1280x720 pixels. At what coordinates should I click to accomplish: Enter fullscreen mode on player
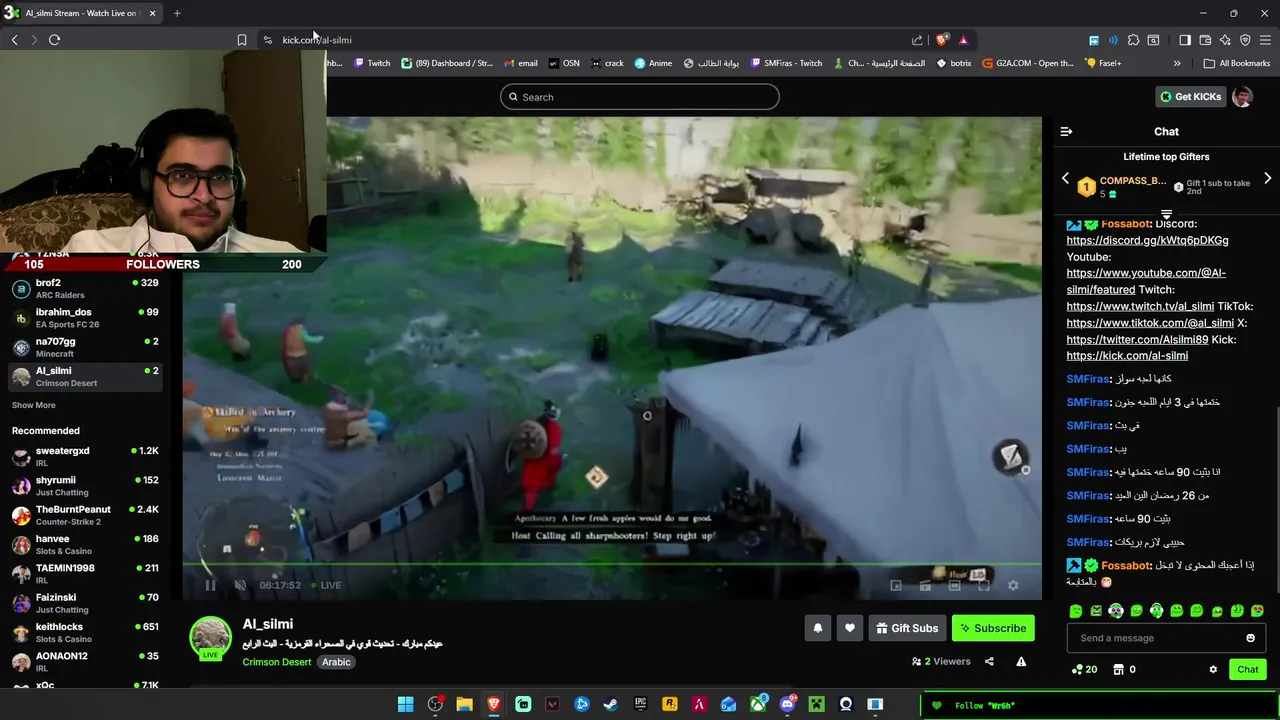click(984, 585)
